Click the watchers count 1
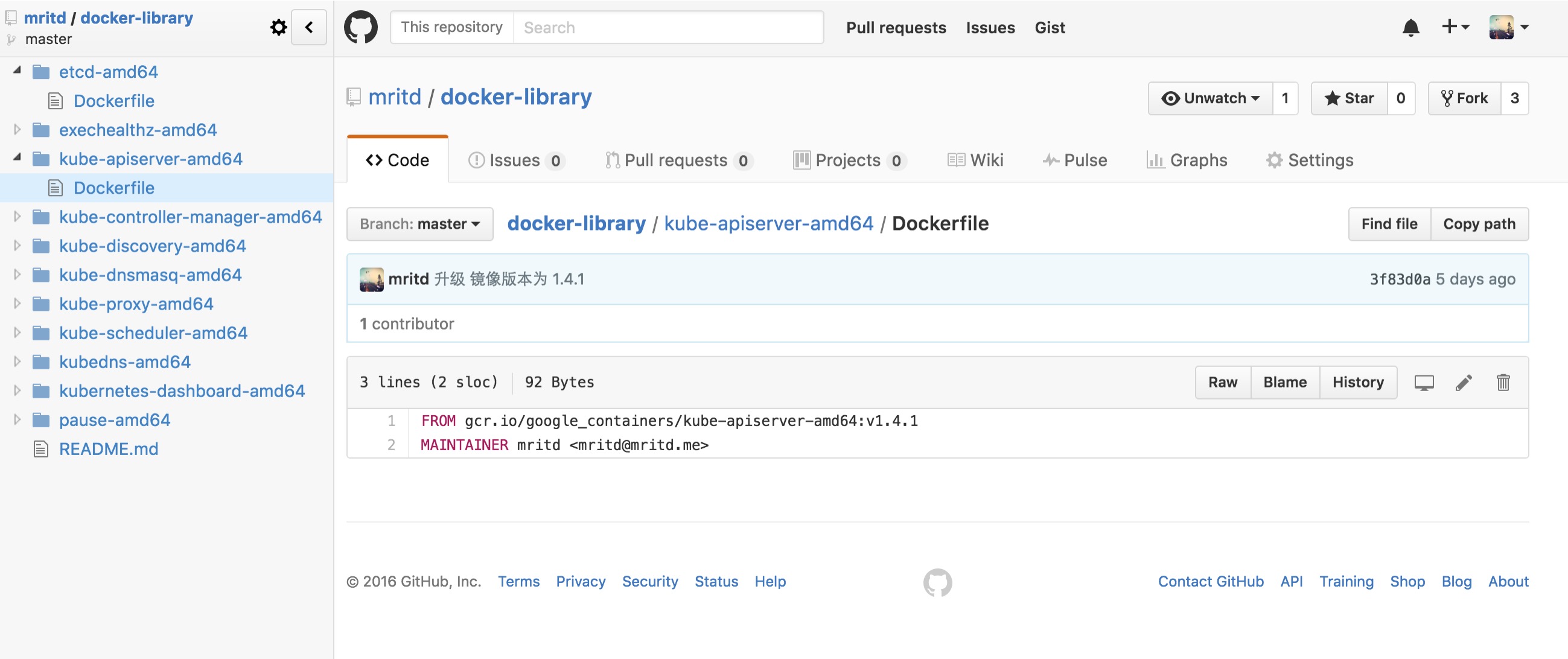This screenshot has height=659, width=1568. [x=1285, y=98]
